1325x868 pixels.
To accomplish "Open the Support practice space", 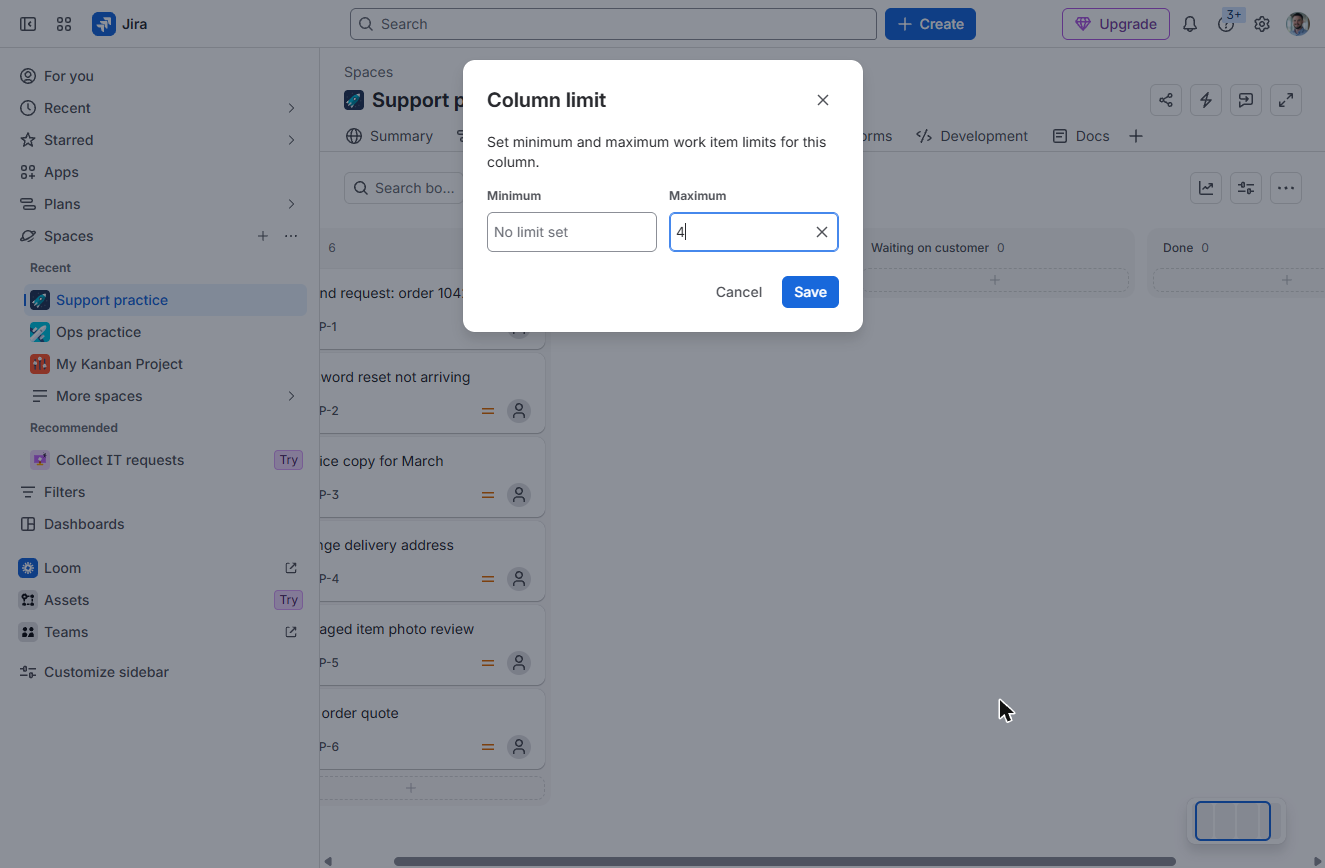I will [x=166, y=300].
